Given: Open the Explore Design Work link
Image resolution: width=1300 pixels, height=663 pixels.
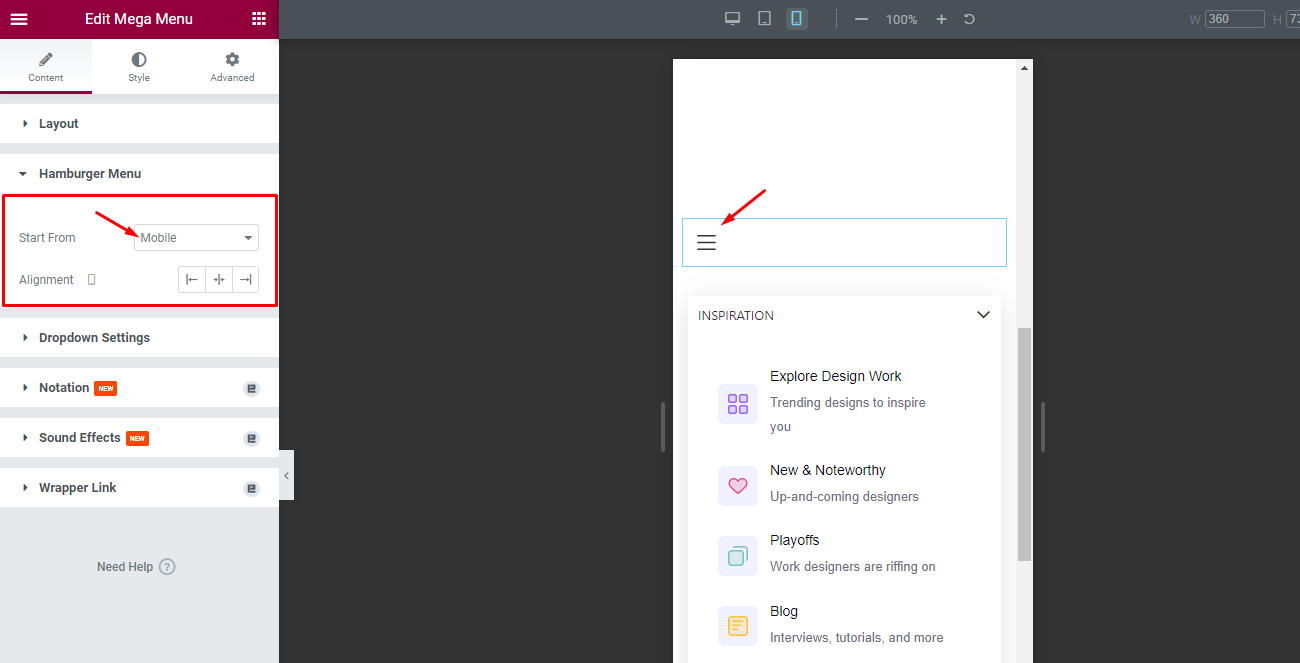Looking at the screenshot, I should click(835, 376).
